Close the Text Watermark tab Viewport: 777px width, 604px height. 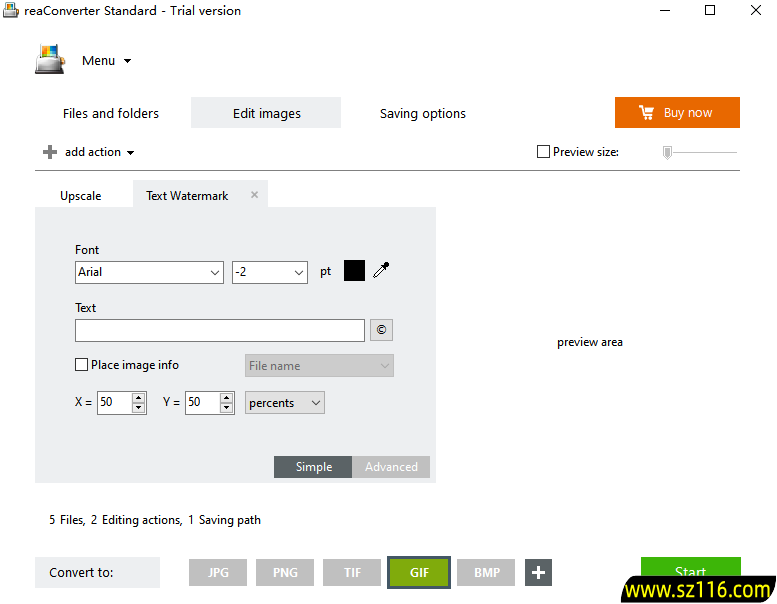tap(254, 195)
